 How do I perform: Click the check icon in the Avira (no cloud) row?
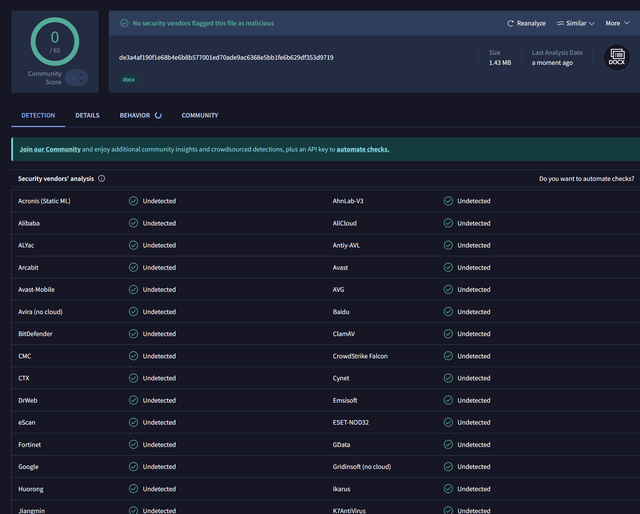coord(133,312)
